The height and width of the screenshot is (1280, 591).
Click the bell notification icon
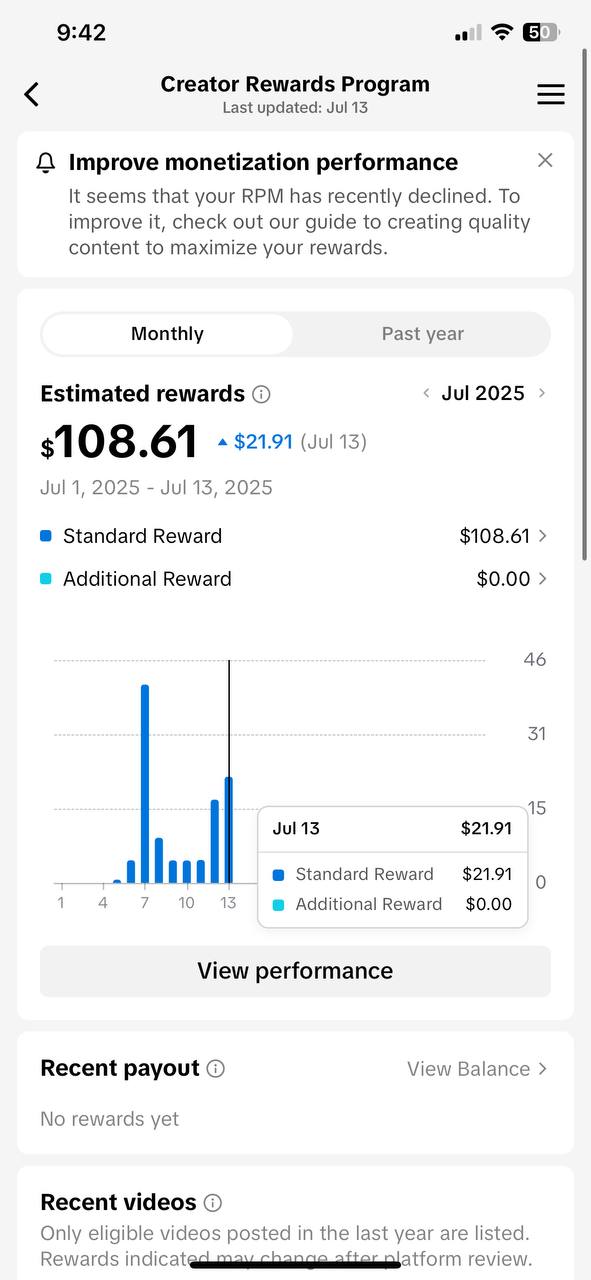[x=46, y=163]
